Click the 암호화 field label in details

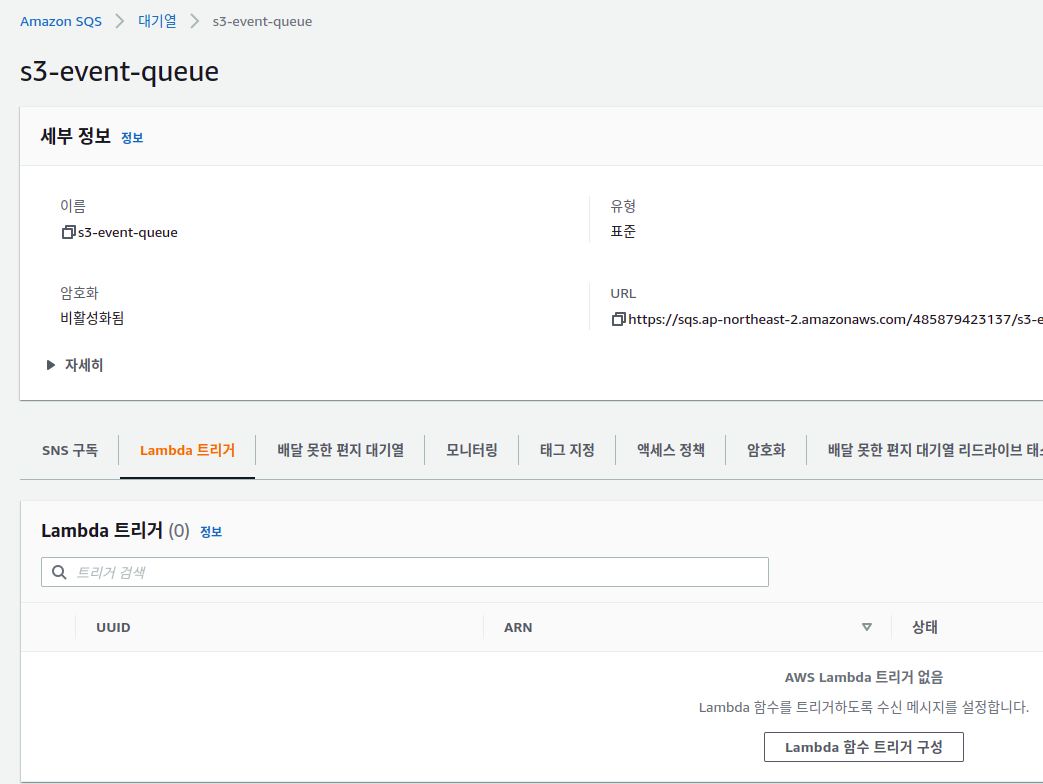coord(79,293)
